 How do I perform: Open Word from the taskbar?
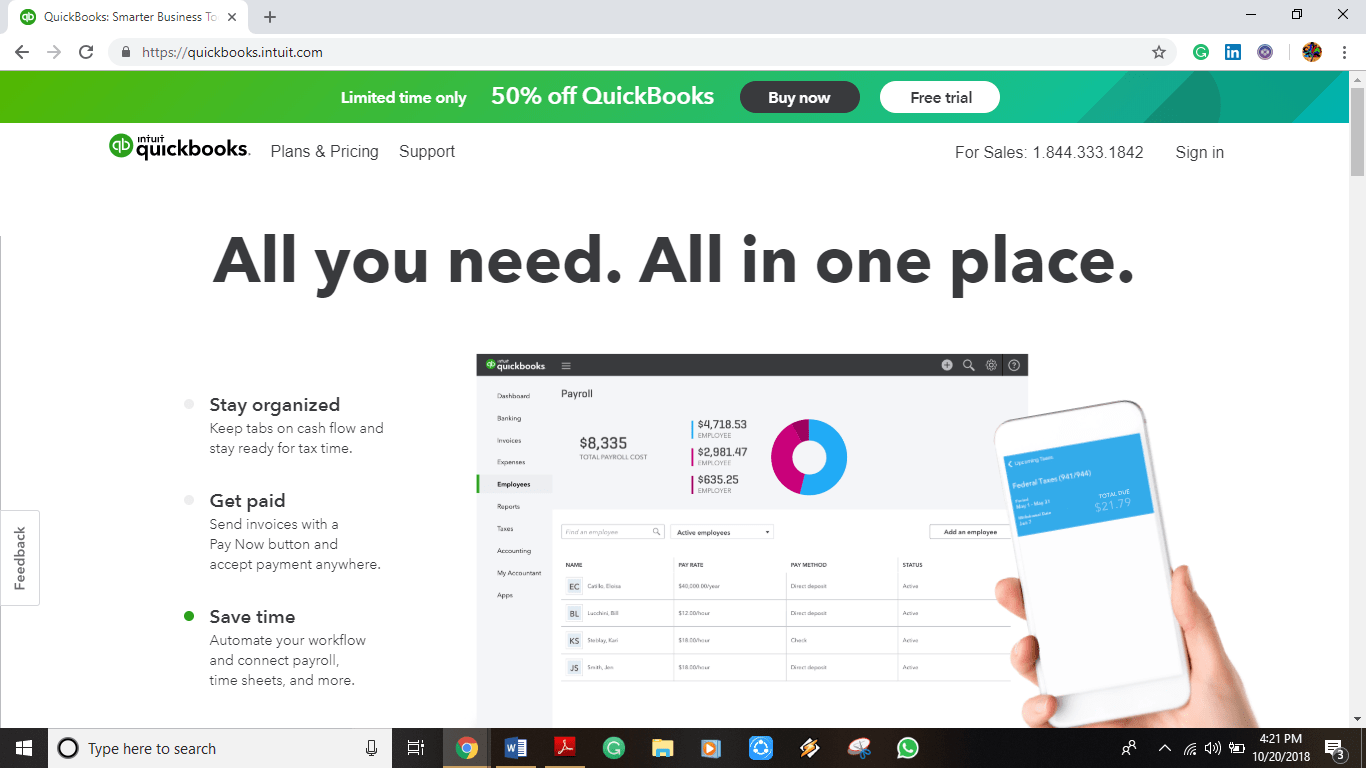[x=516, y=748]
